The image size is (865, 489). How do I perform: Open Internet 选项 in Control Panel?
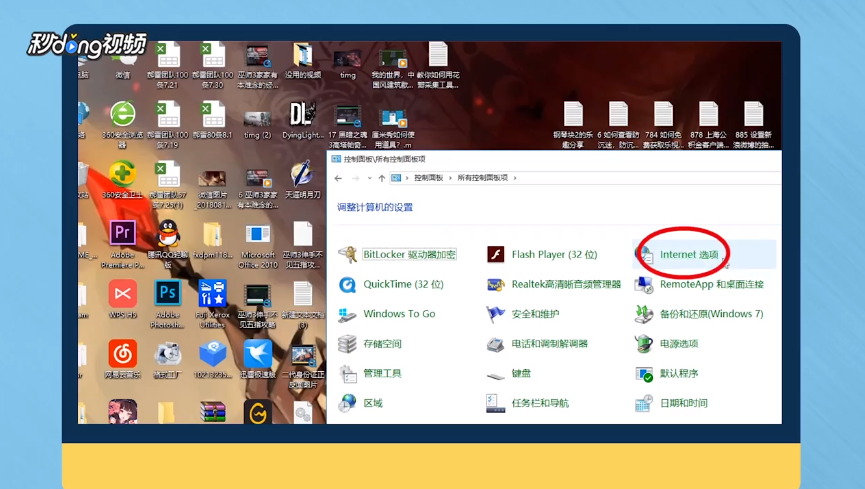click(x=688, y=254)
